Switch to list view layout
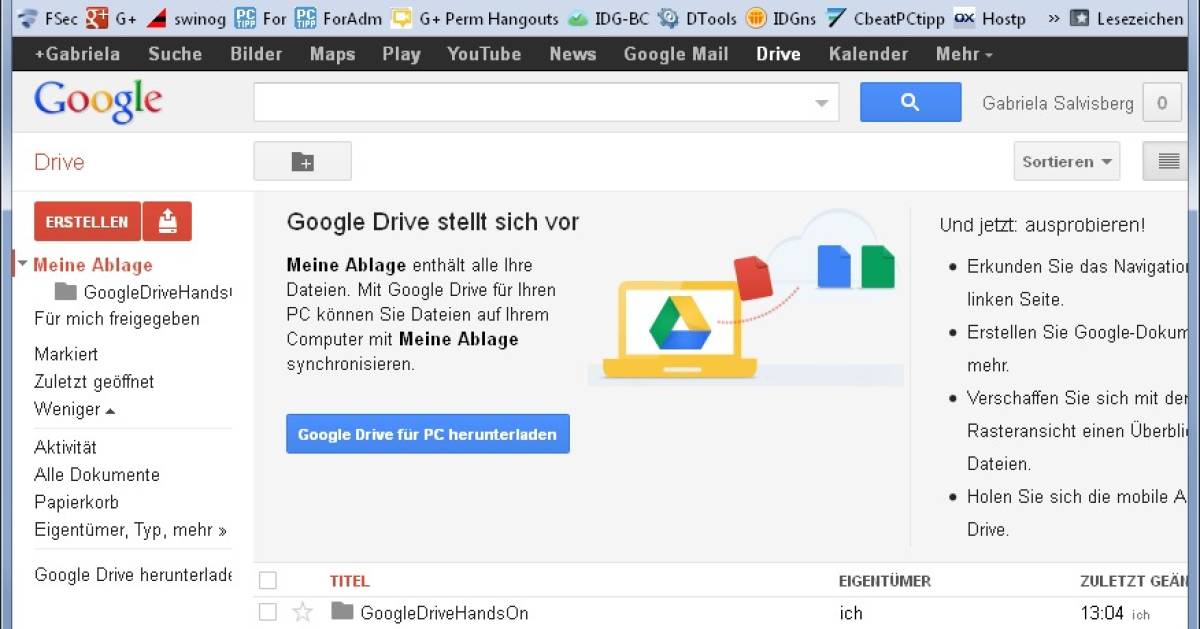This screenshot has width=1200, height=629. click(1166, 162)
